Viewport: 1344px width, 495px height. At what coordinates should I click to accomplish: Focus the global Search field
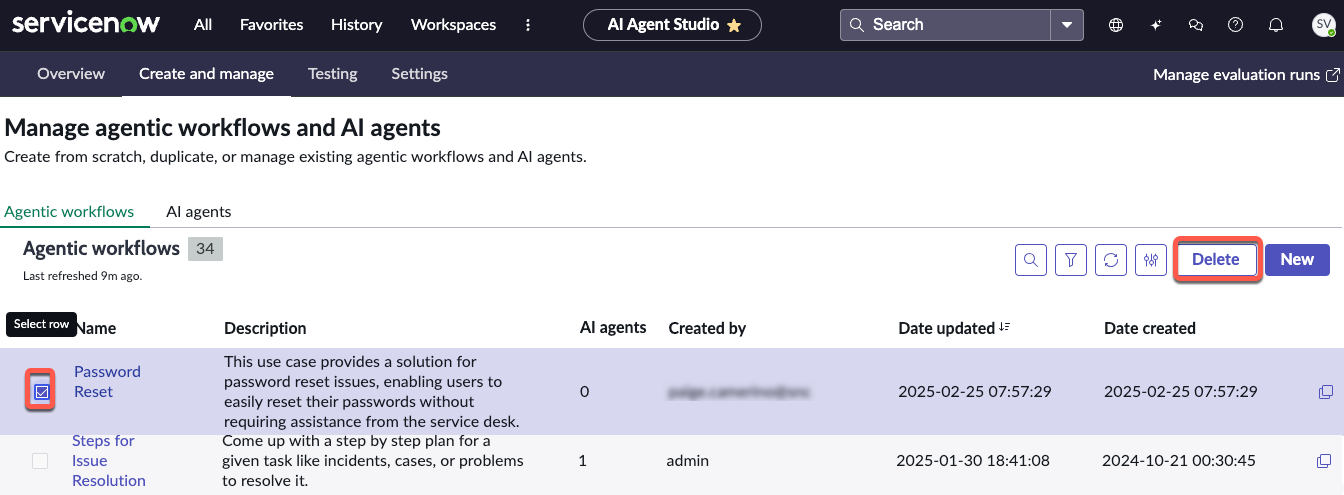pos(946,24)
